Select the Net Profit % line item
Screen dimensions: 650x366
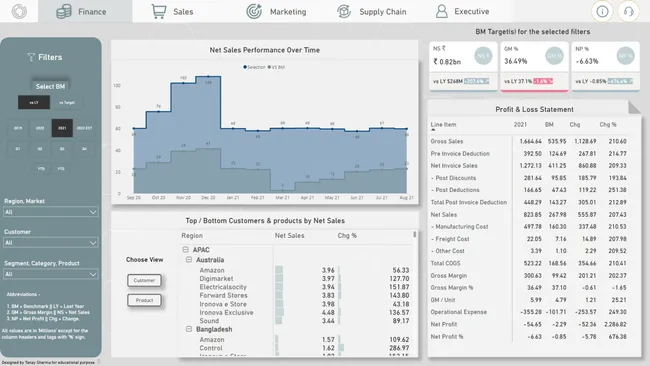tap(529, 337)
